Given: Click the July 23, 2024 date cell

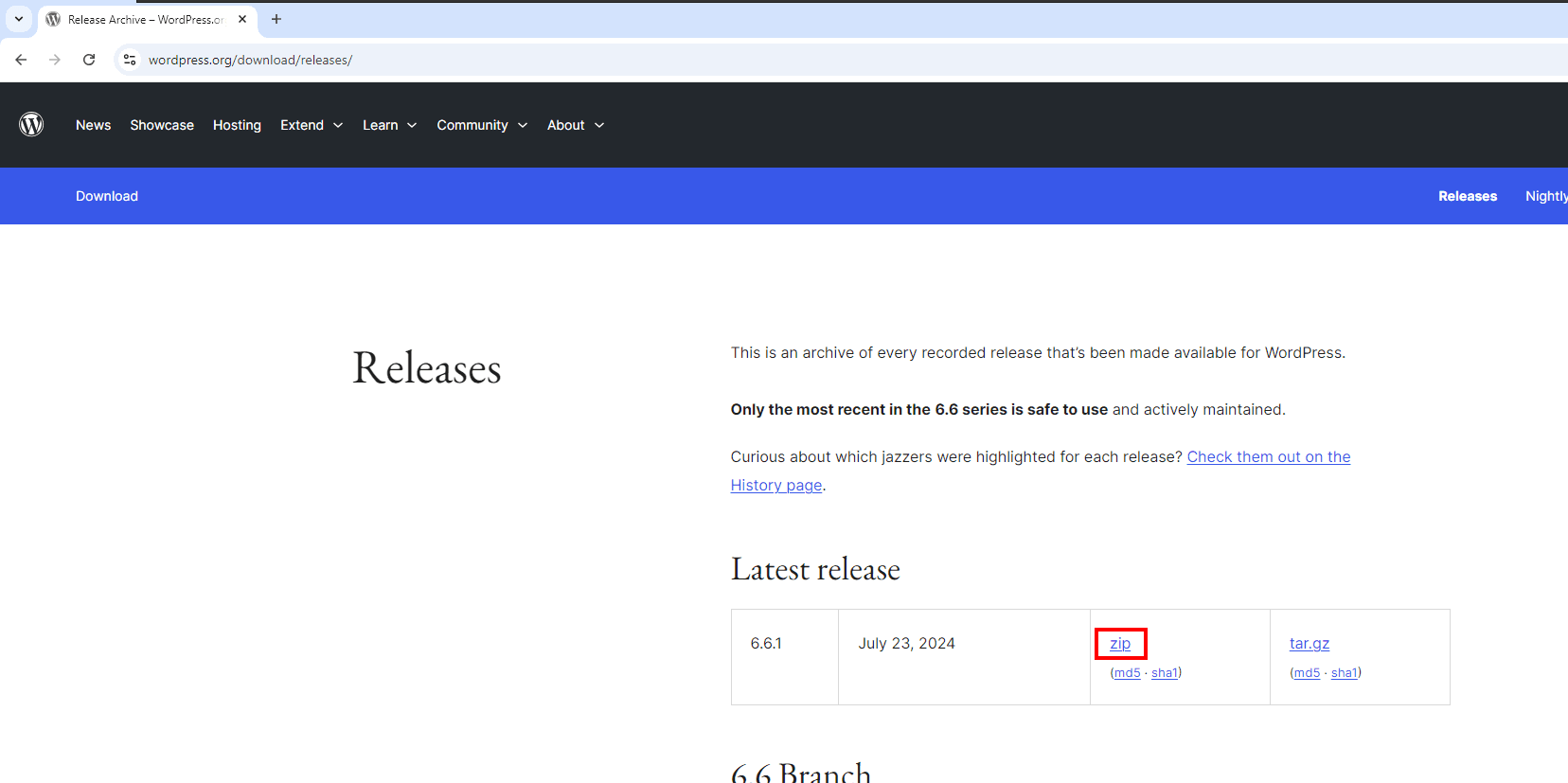Looking at the screenshot, I should pyautogui.click(x=964, y=657).
